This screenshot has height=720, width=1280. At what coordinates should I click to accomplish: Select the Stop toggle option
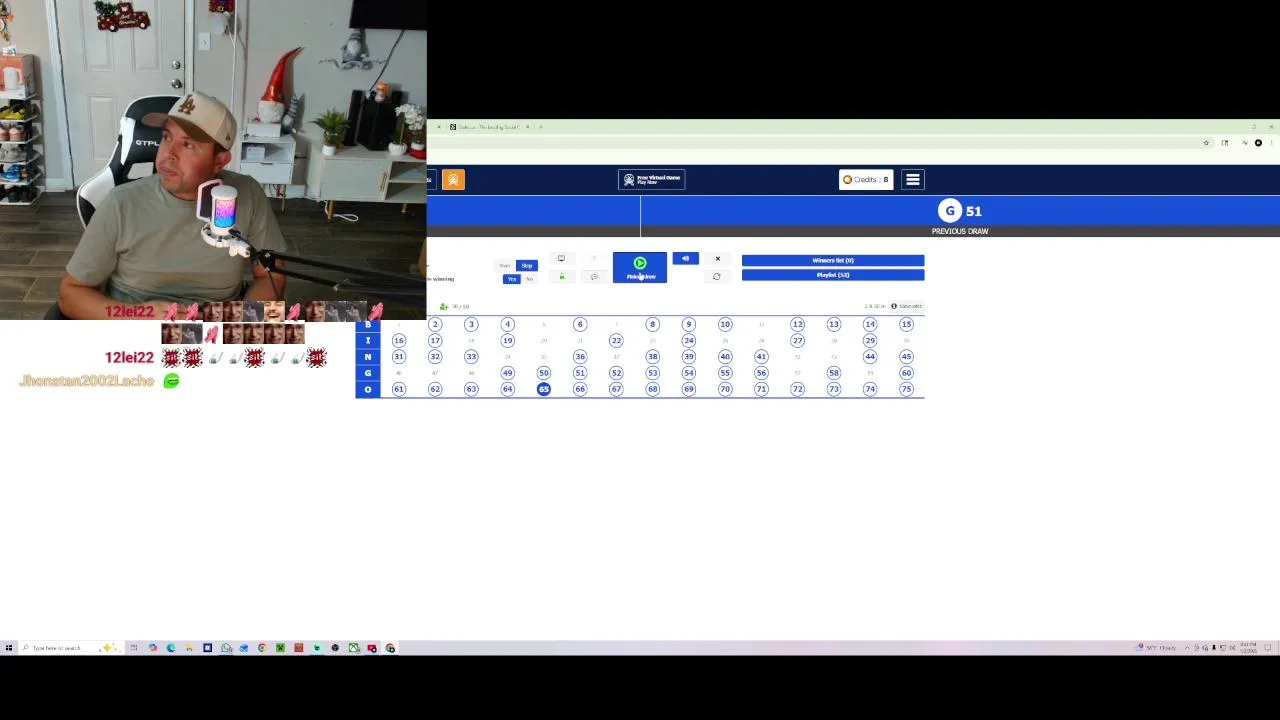527,265
